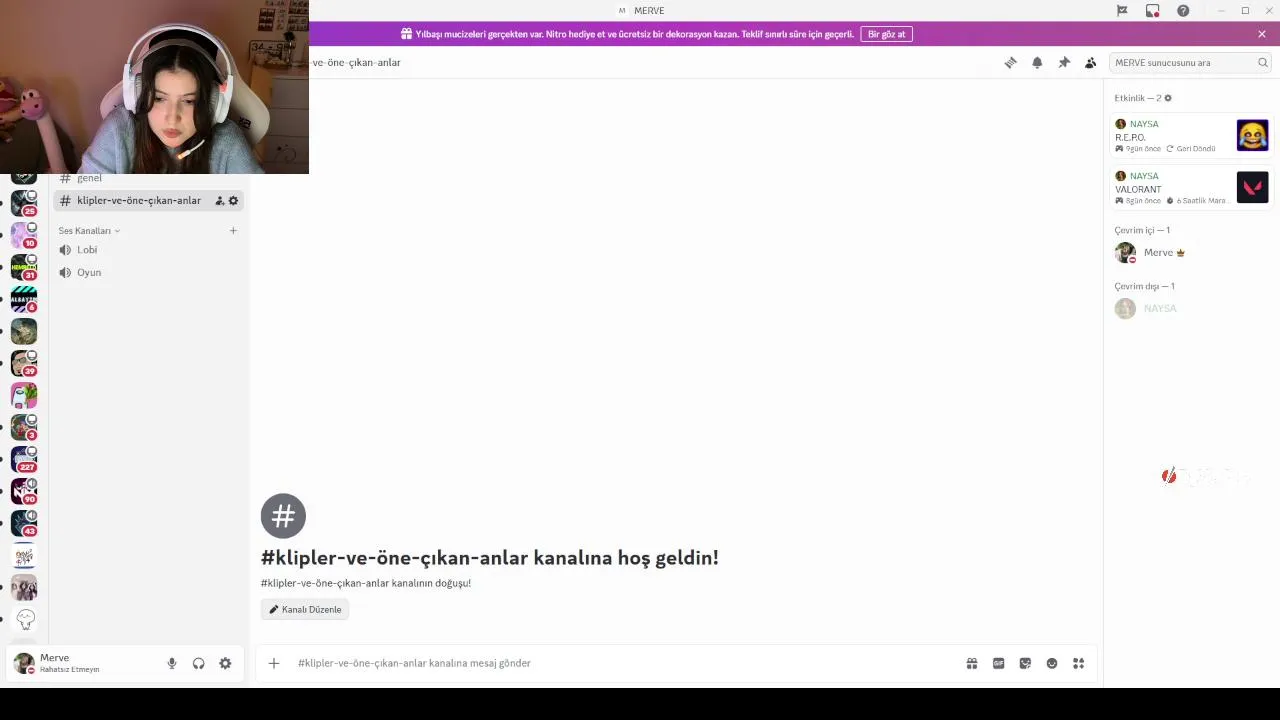Open user settings gear
This screenshot has height=720, width=1280.
[x=225, y=663]
